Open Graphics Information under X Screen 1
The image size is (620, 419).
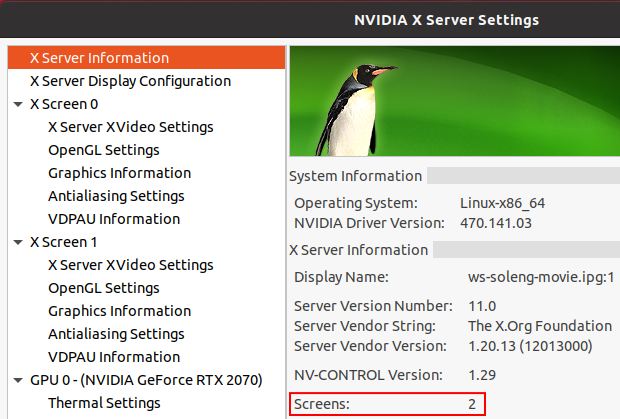point(119,311)
